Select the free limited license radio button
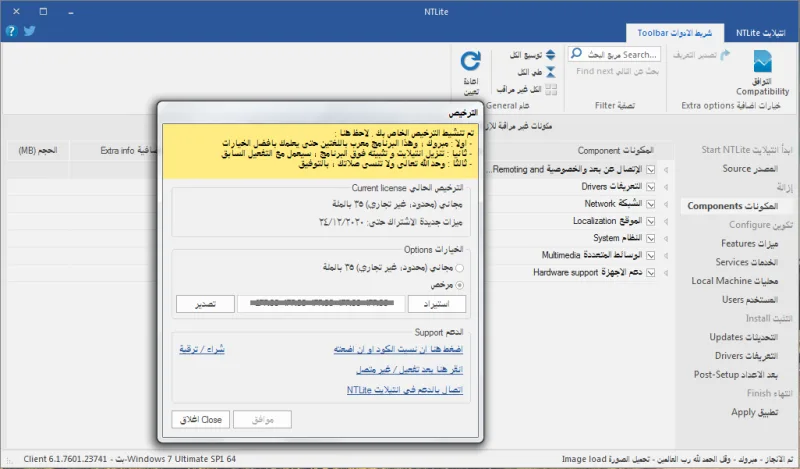The height and width of the screenshot is (469, 800). click(460, 268)
